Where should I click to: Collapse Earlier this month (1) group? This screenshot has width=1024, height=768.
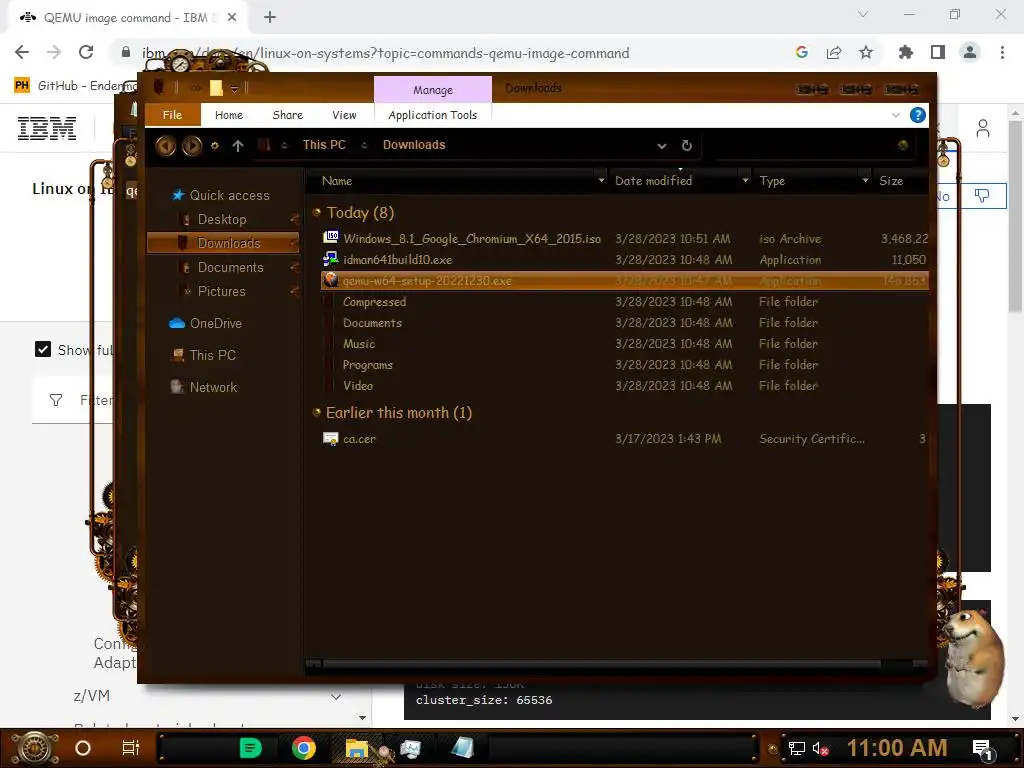point(317,412)
